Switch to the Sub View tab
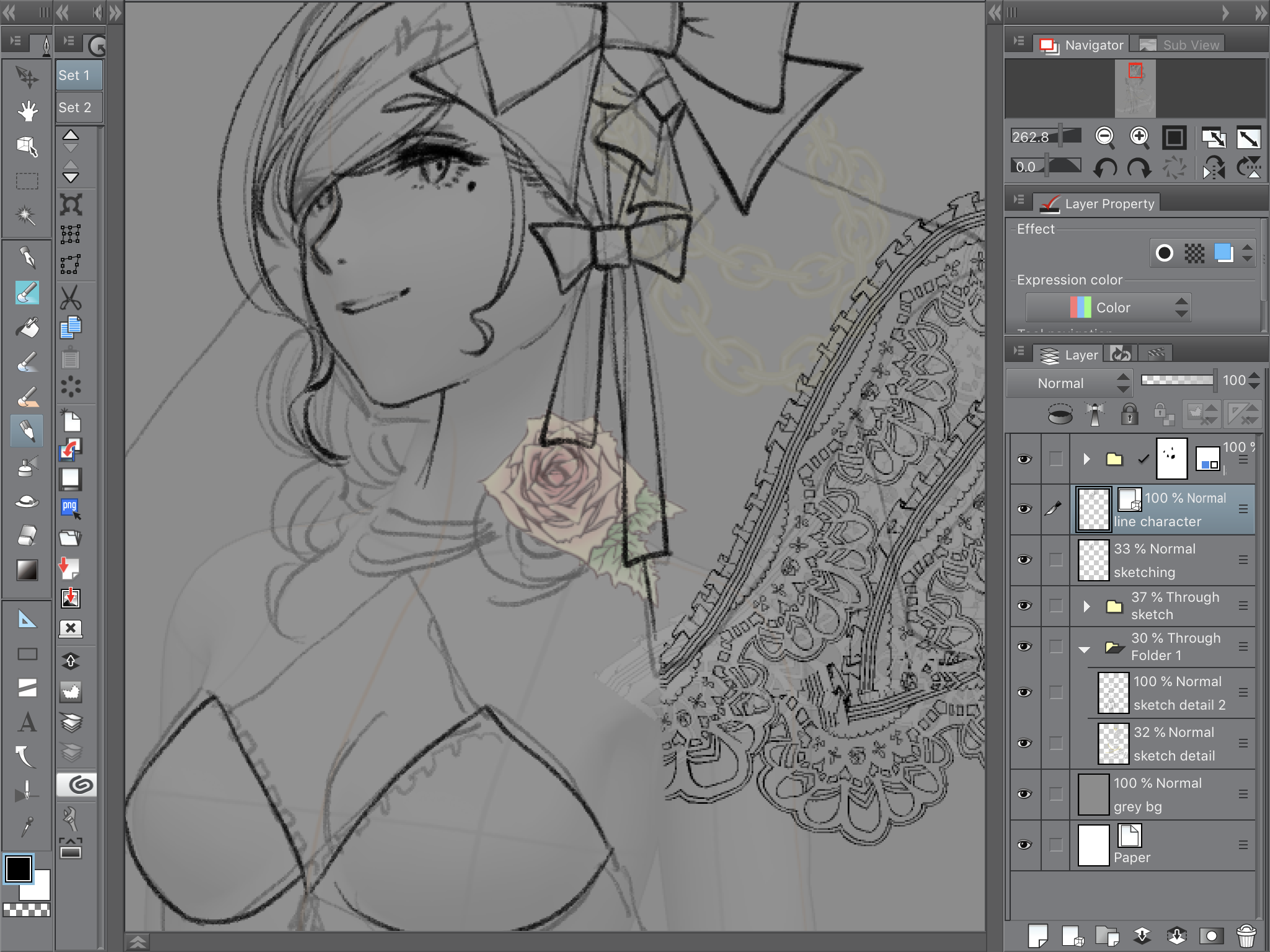 tap(1180, 45)
